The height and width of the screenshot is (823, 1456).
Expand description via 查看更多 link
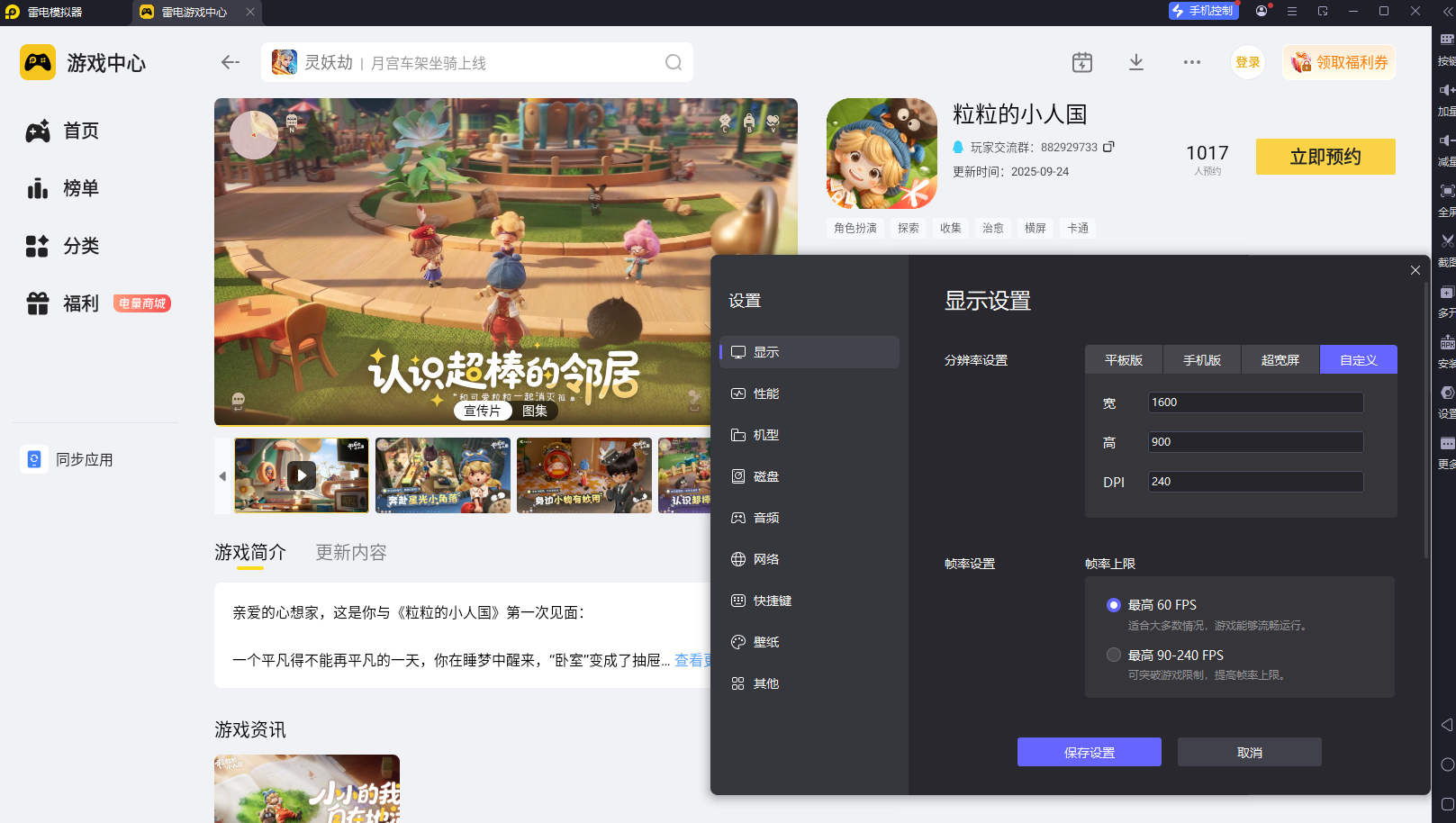[692, 660]
